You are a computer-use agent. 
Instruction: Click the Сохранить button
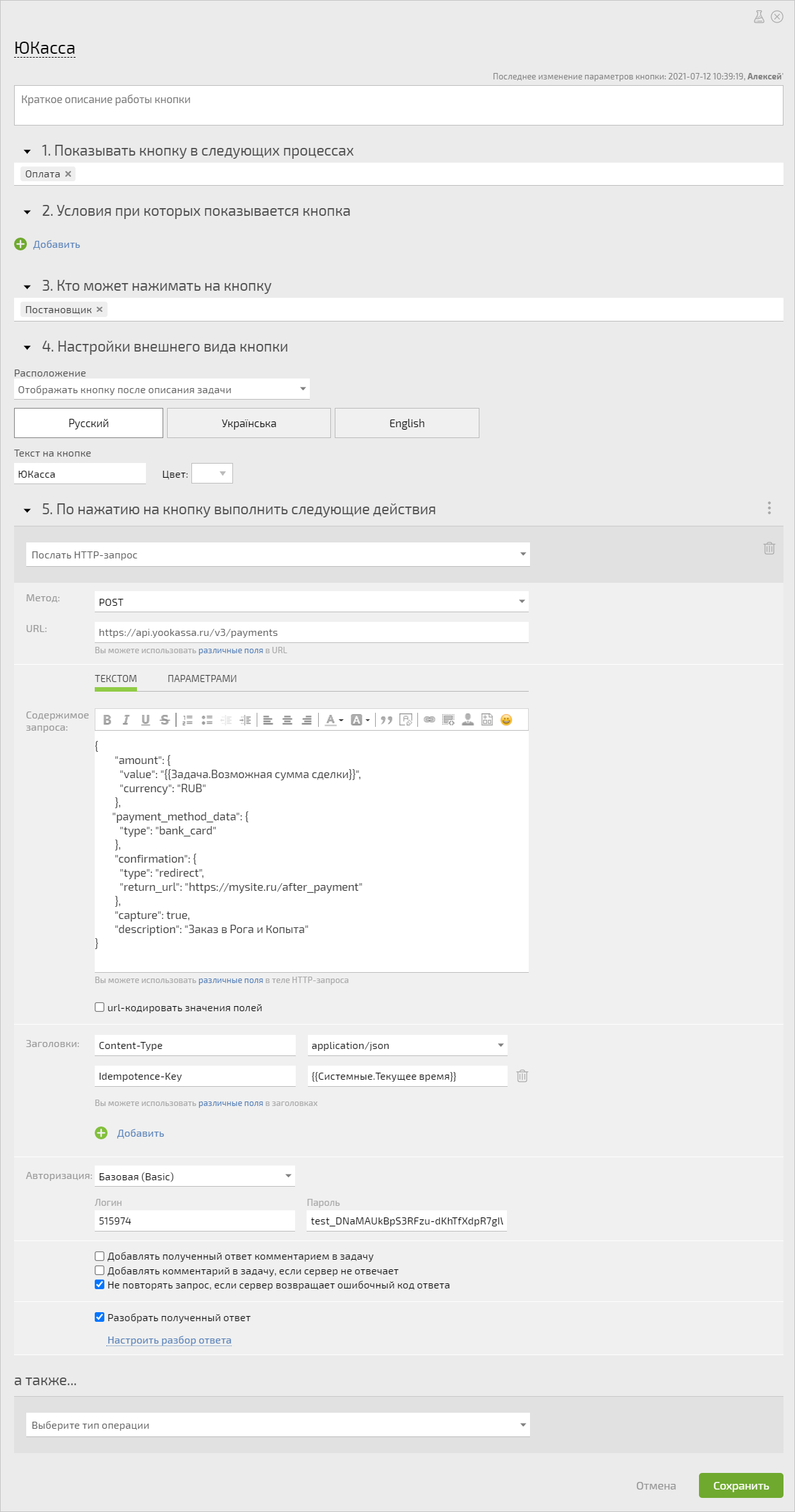click(741, 1486)
